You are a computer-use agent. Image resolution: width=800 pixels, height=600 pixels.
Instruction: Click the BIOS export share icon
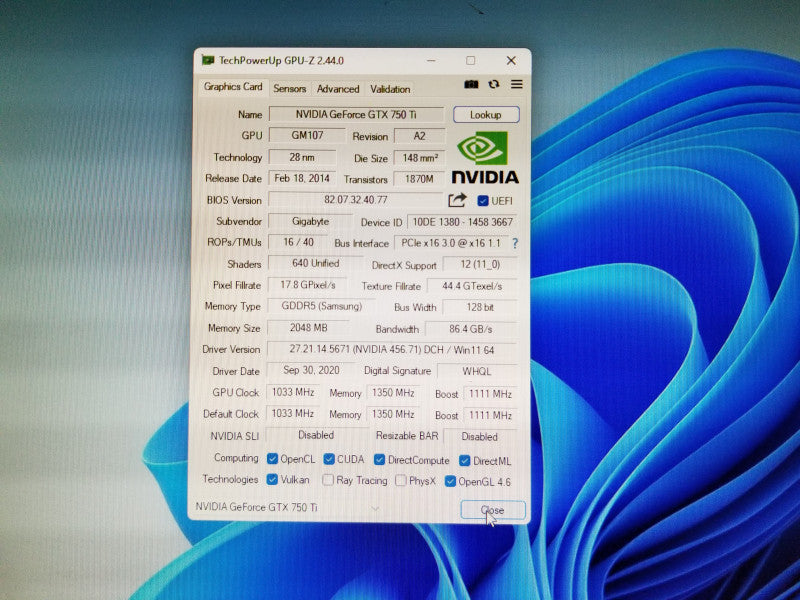point(457,200)
